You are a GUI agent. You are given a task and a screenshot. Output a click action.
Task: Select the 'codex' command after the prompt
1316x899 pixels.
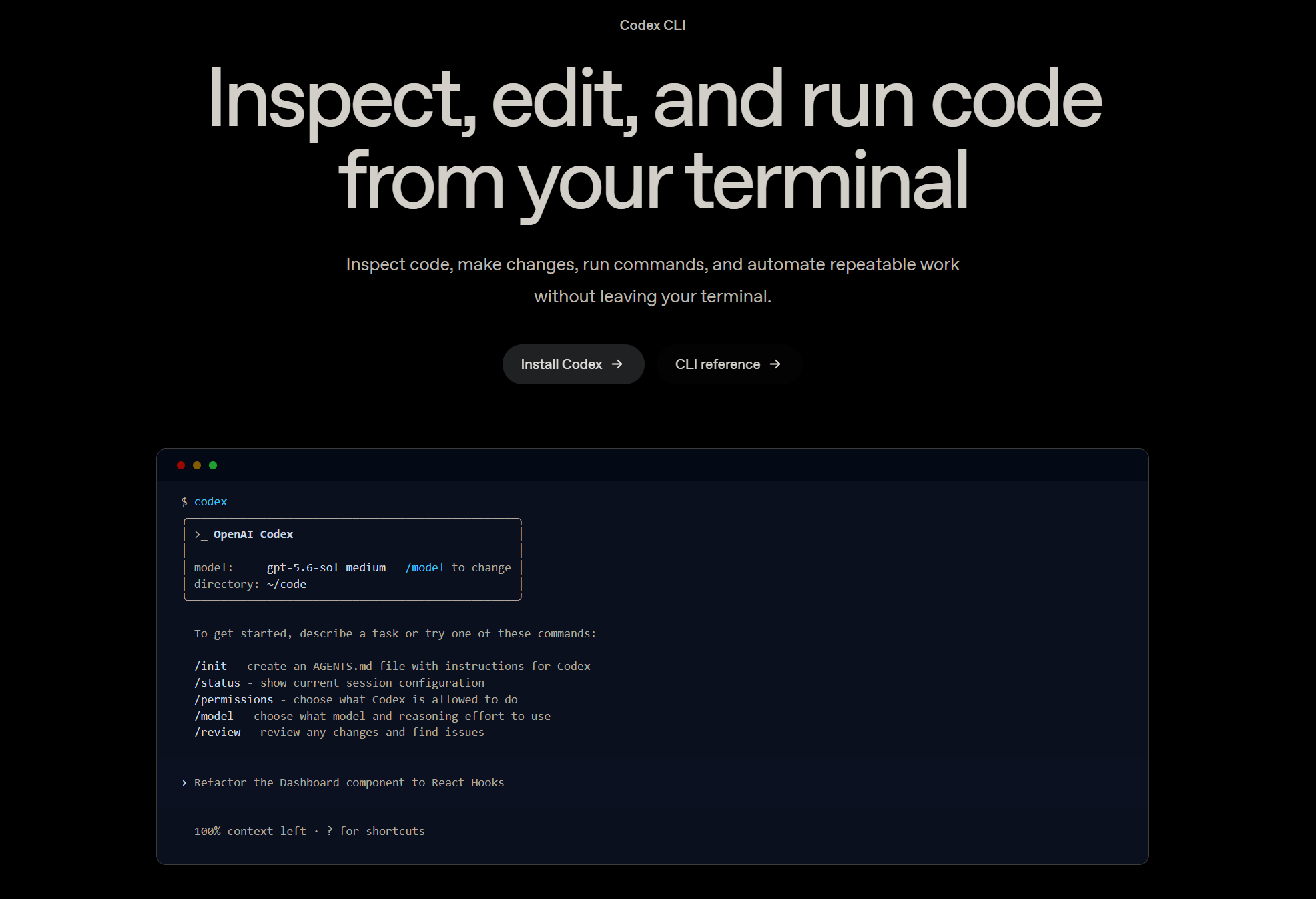[x=210, y=501]
